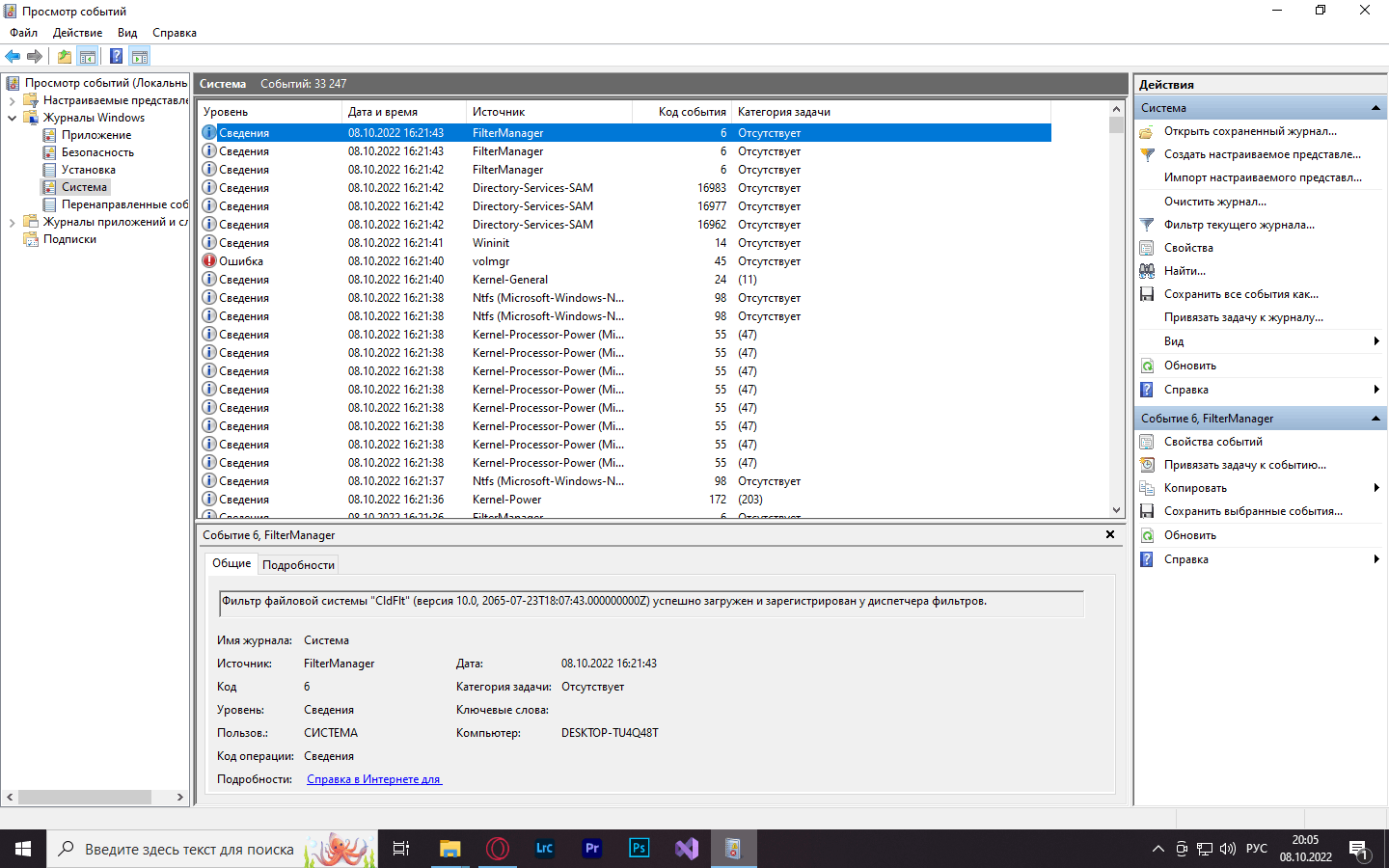Open the Вид menu in menu bar
The image size is (1389, 868).
tap(127, 33)
